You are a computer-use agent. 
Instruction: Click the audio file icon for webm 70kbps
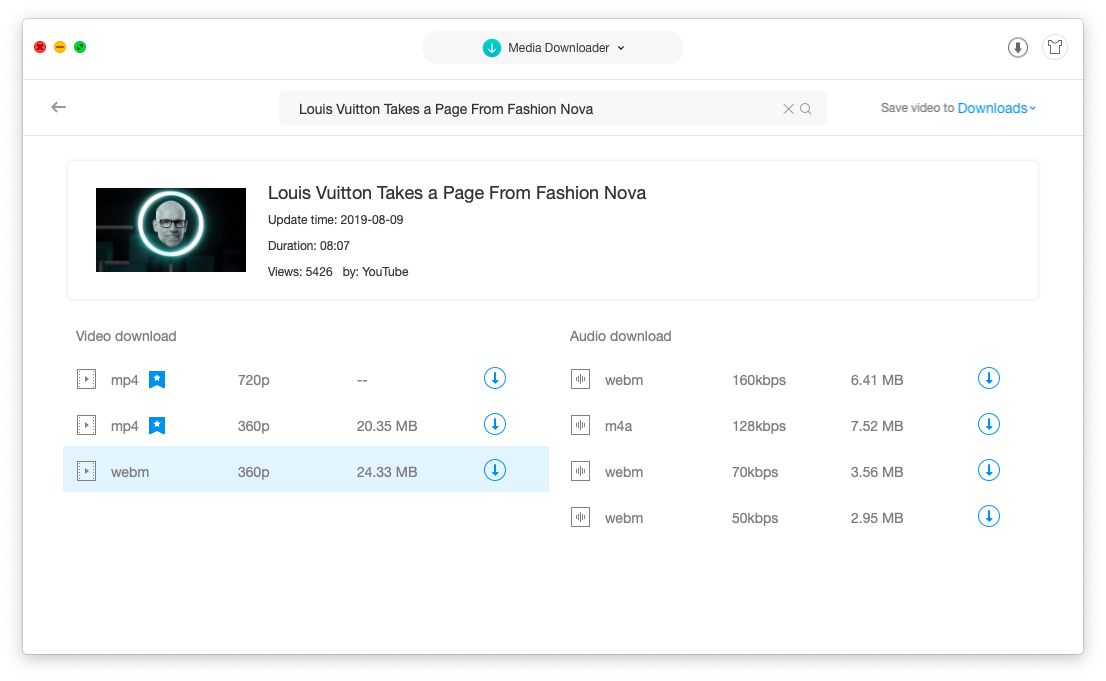tap(580, 471)
